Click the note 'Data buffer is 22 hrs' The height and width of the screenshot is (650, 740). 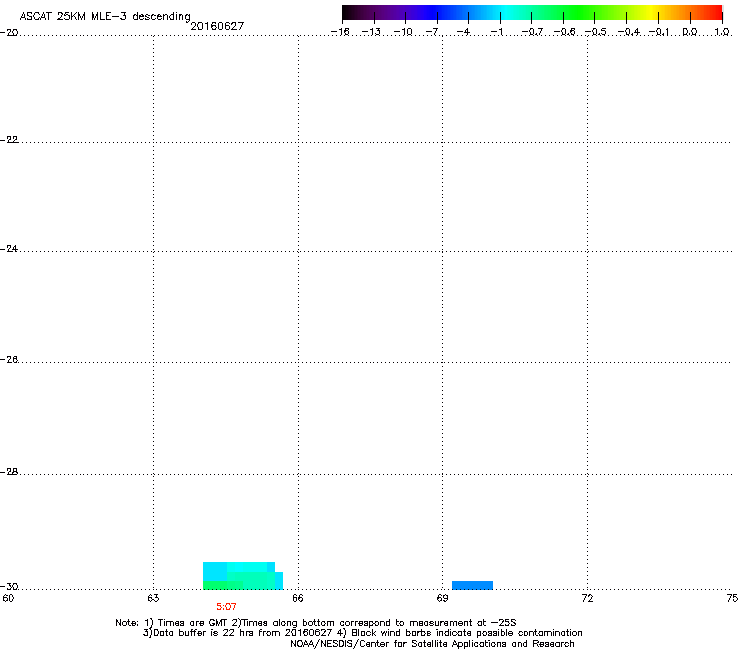[204, 633]
